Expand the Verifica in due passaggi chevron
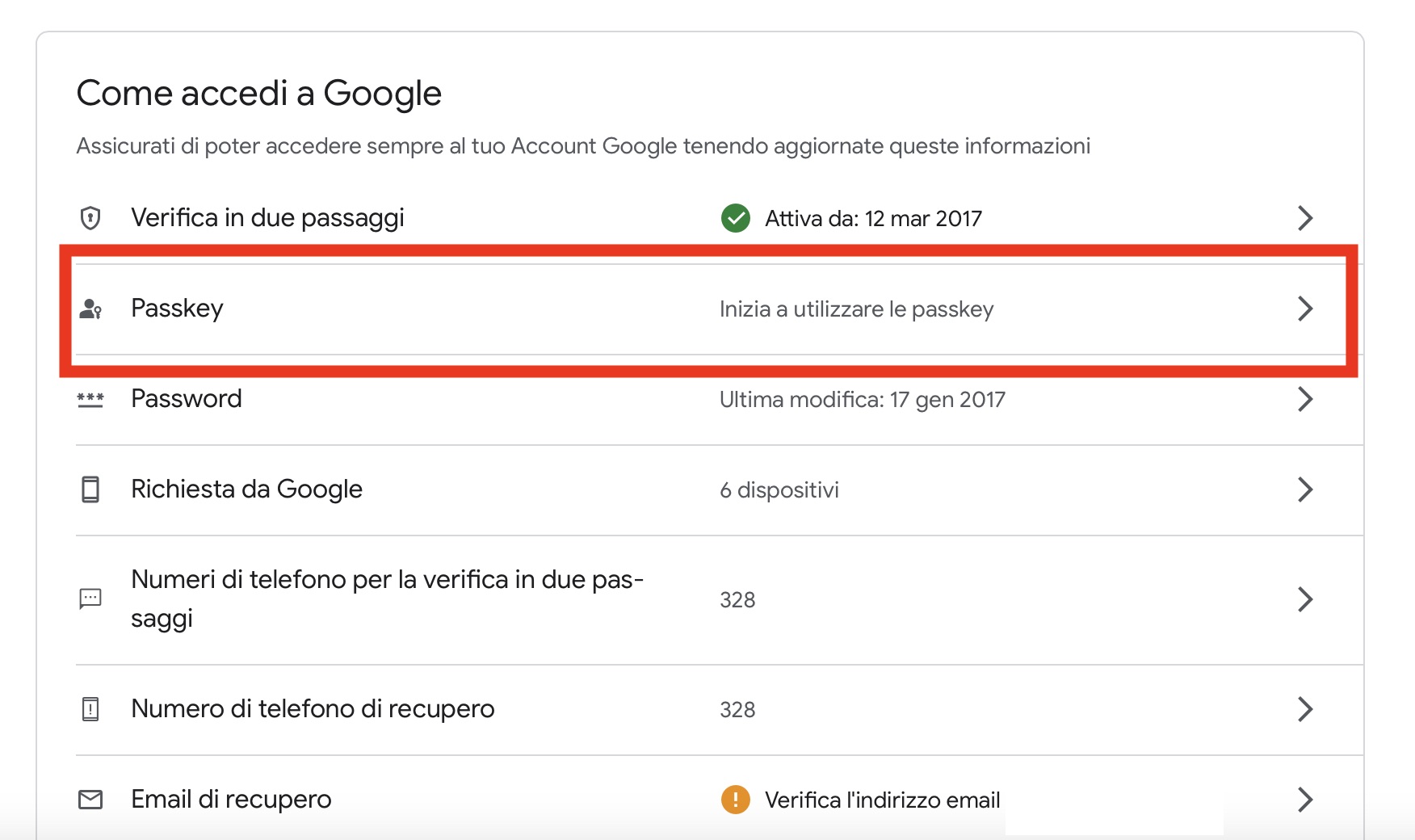This screenshot has height=840, width=1415. pos(1304,218)
